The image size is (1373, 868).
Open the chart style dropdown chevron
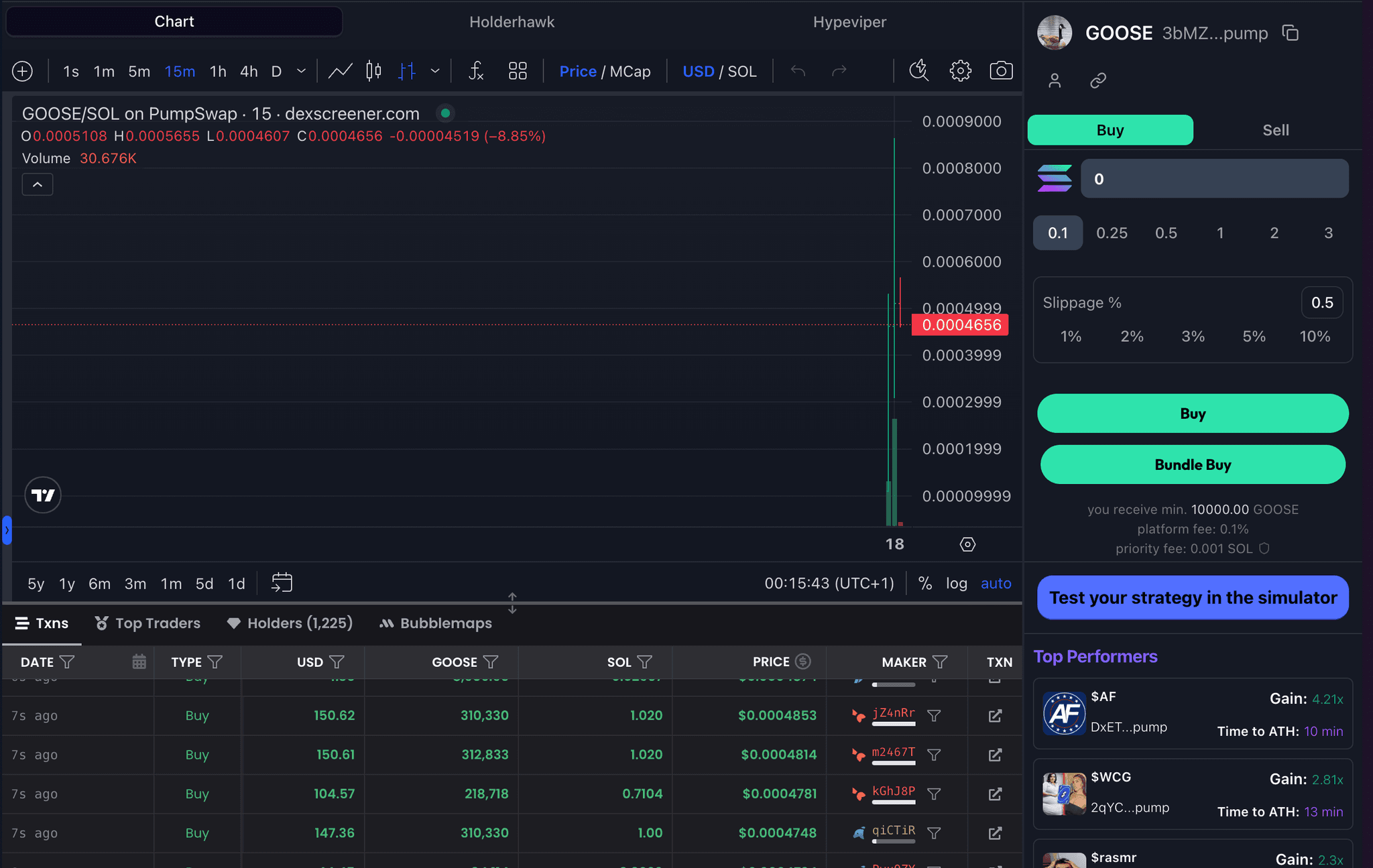[435, 71]
